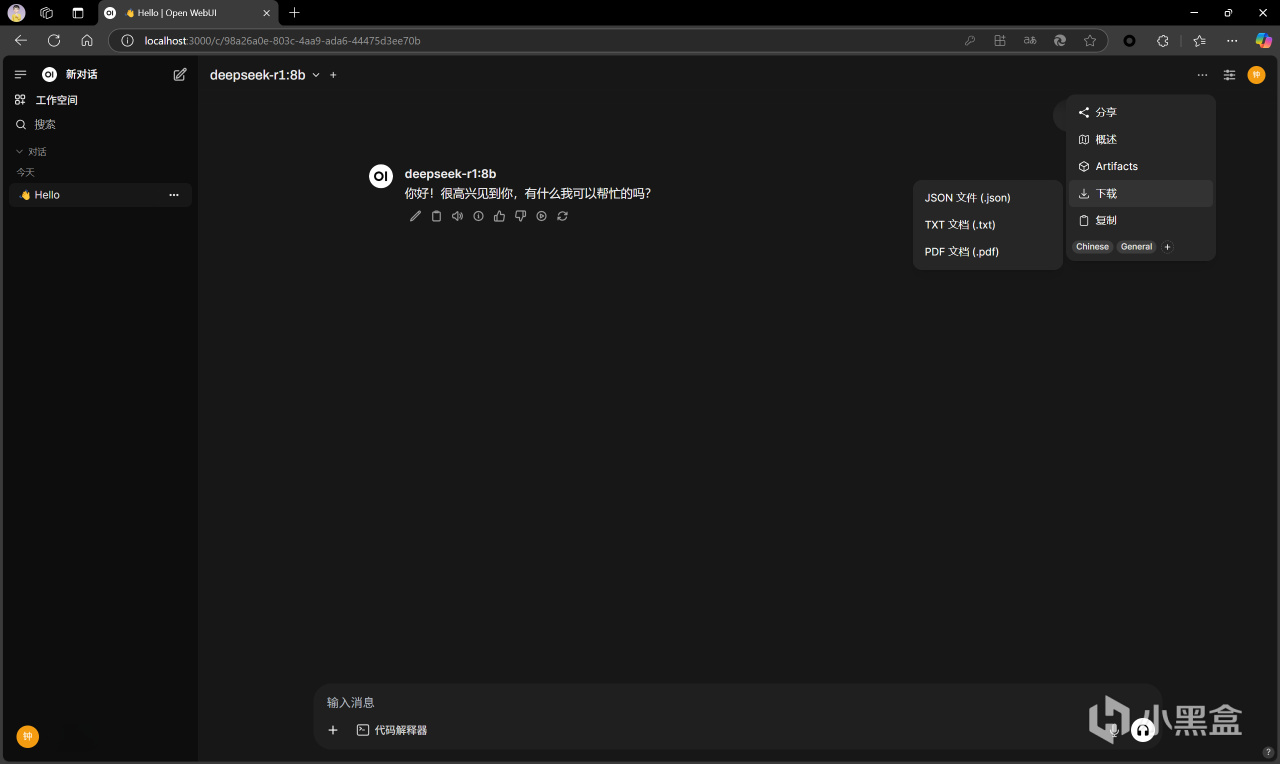Click the Chinese tag
Screen dimensions: 1280x764
1092,247
